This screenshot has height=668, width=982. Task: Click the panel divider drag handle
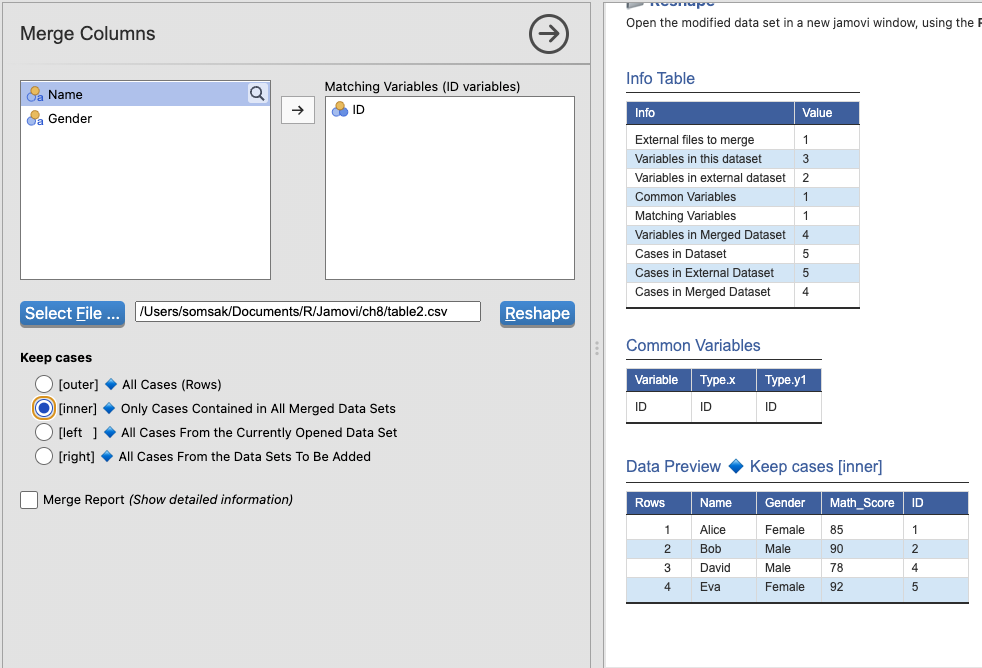597,348
